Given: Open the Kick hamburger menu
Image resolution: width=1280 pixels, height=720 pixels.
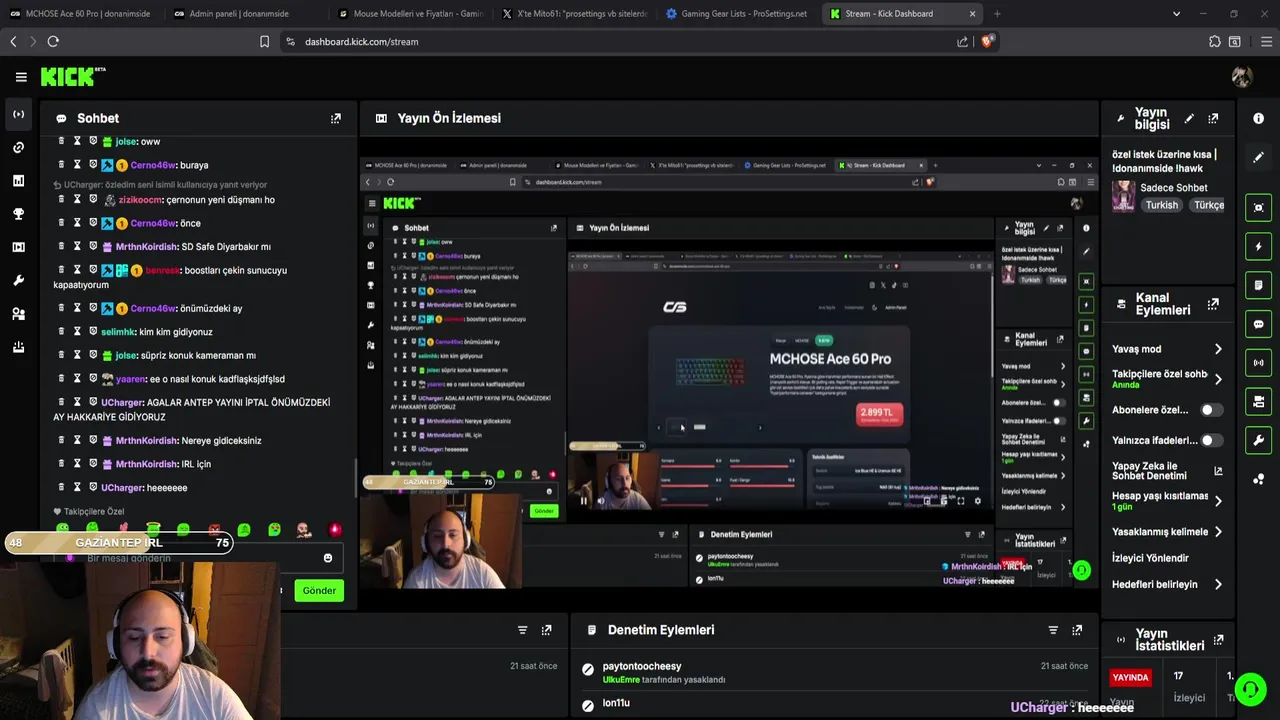Looking at the screenshot, I should click(x=21, y=77).
